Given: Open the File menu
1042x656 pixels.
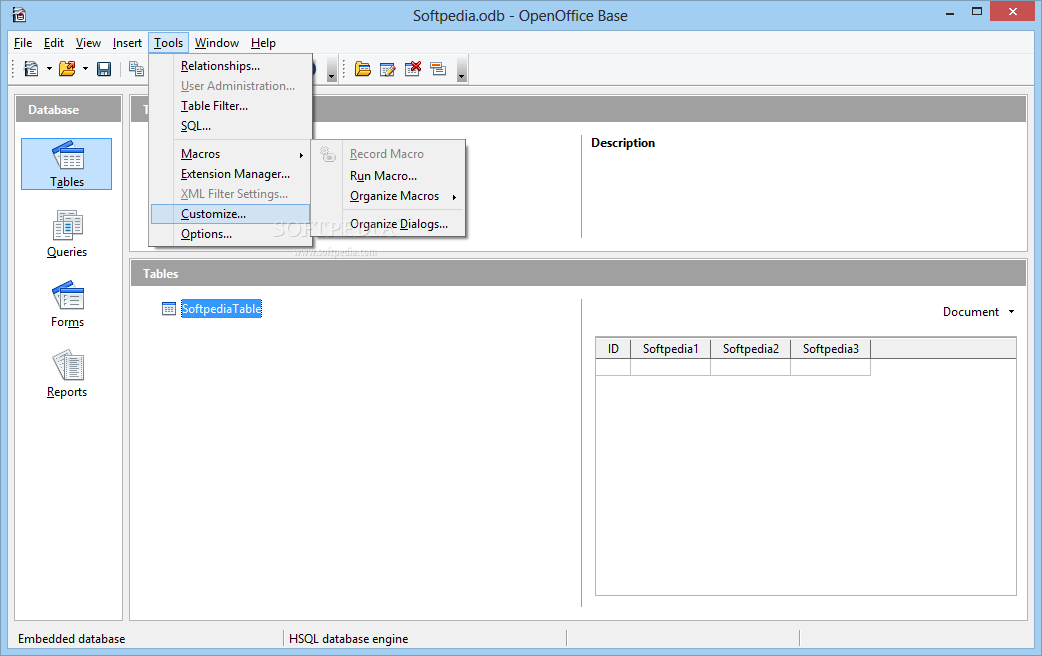Looking at the screenshot, I should click(23, 43).
